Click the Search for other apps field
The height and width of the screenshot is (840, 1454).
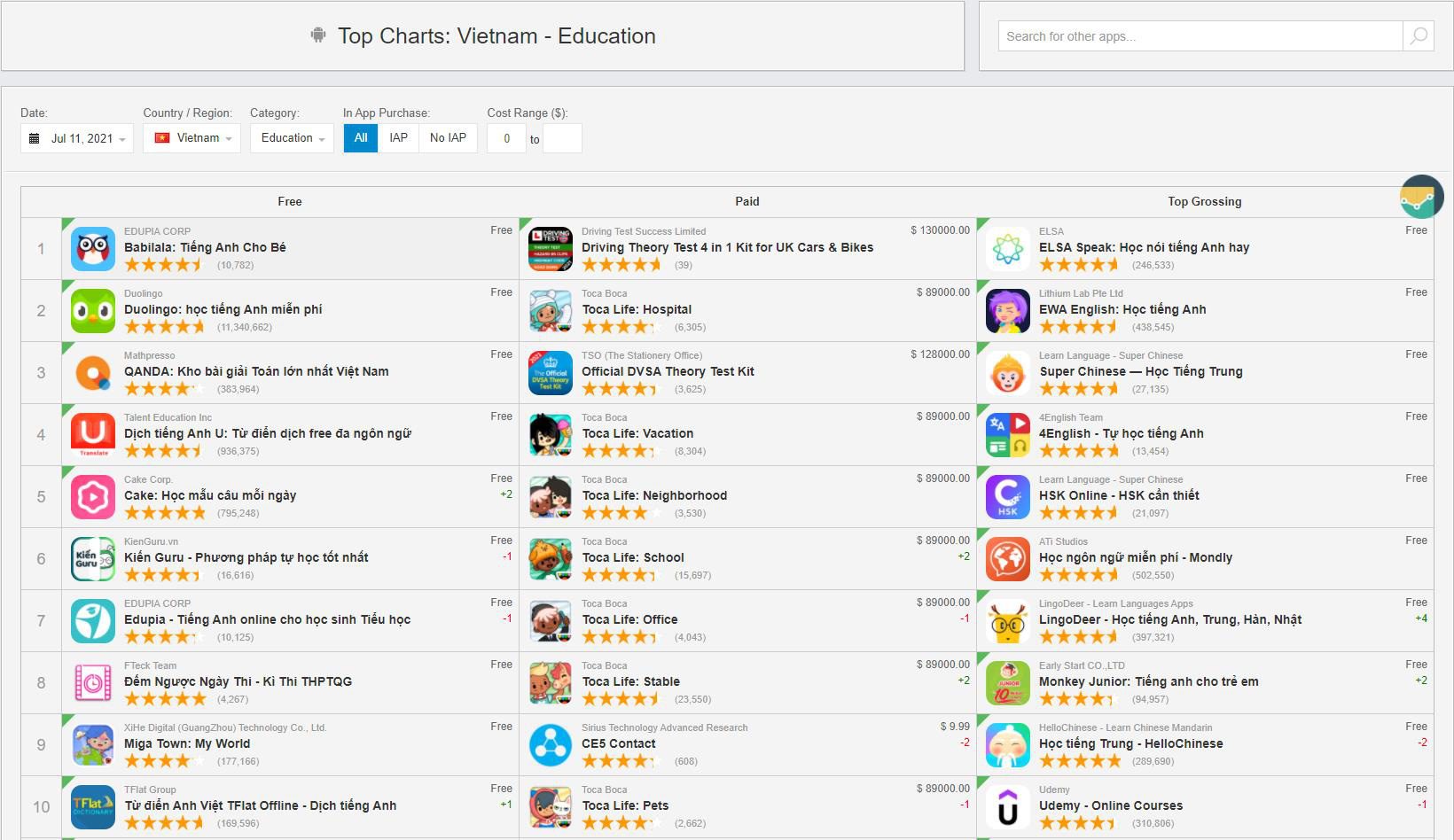click(x=1200, y=36)
